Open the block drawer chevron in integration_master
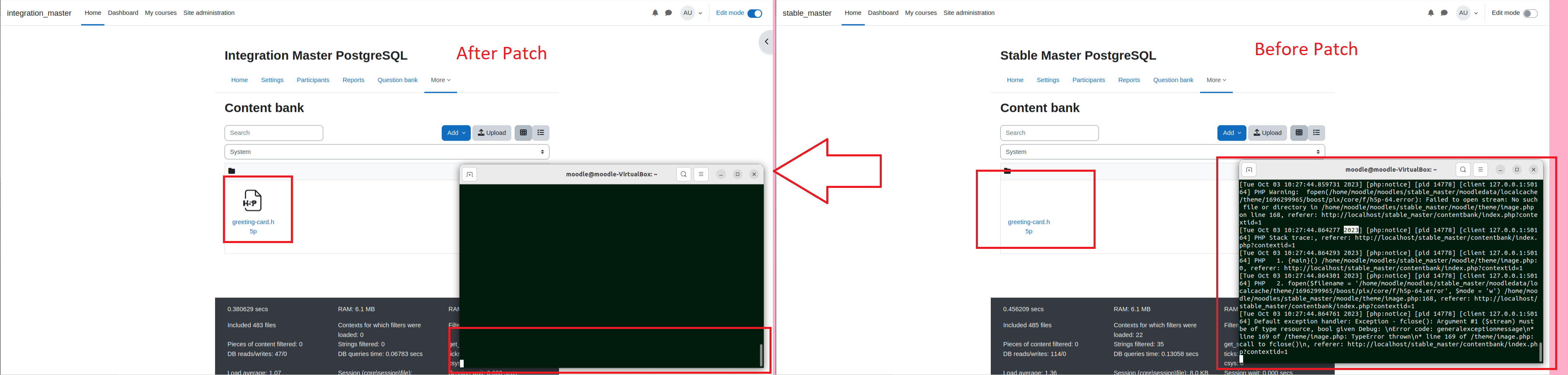The width and height of the screenshot is (1568, 375). 766,42
